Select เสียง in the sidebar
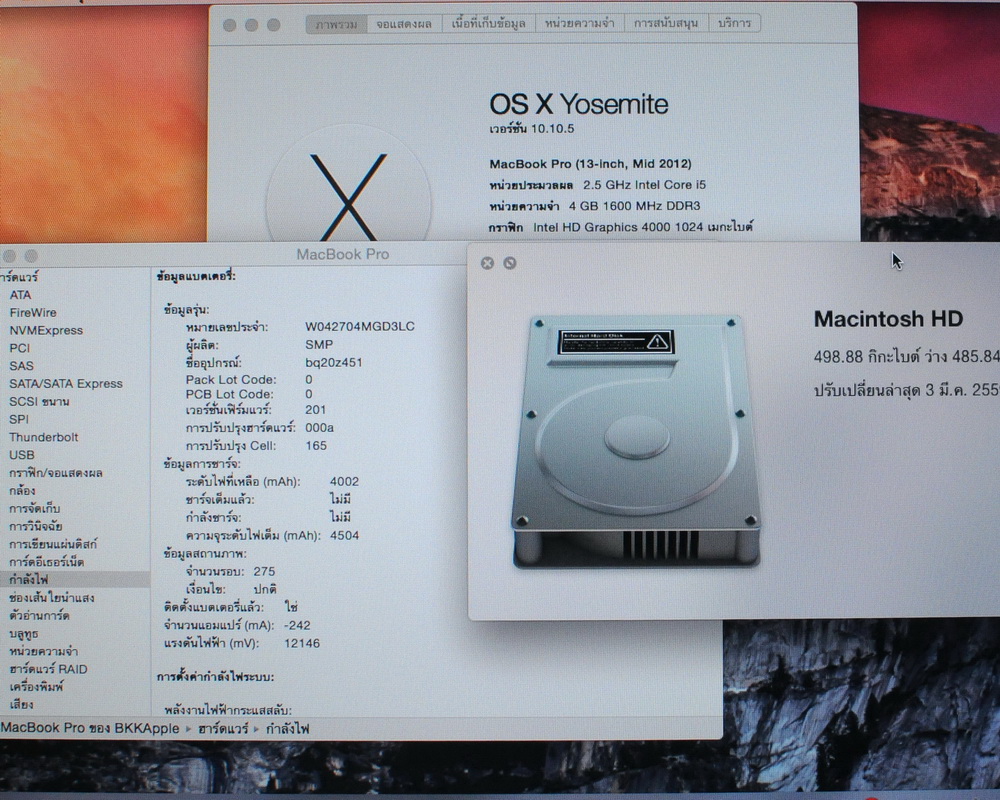 click(x=21, y=705)
